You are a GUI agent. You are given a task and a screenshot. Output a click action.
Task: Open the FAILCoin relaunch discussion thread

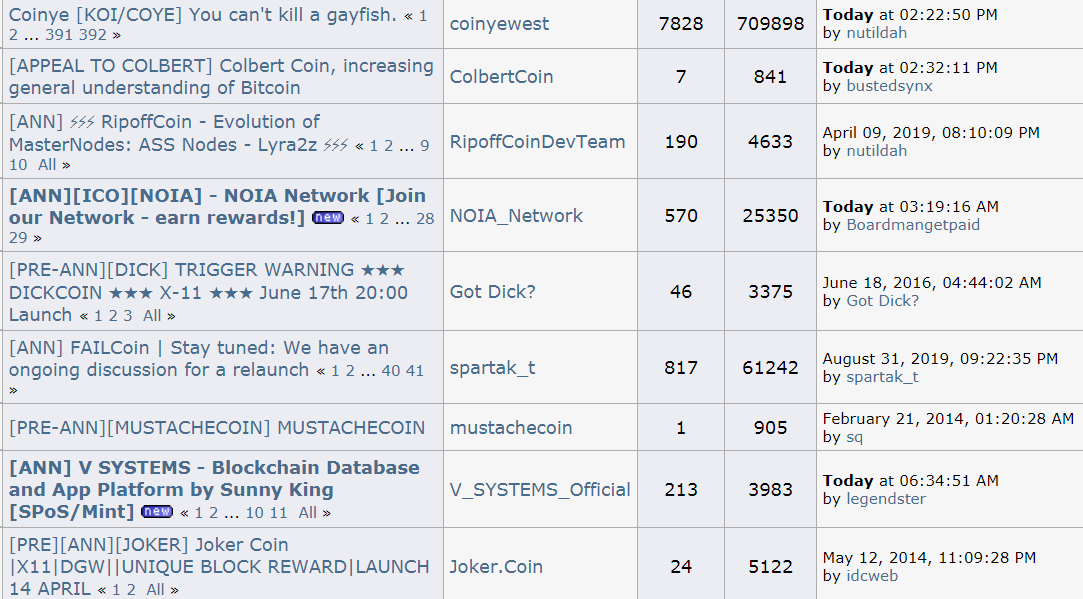pyautogui.click(x=199, y=359)
